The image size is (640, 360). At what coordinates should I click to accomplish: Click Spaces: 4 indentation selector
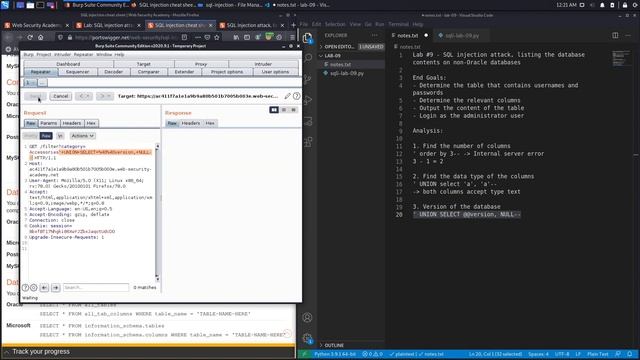click(538, 354)
